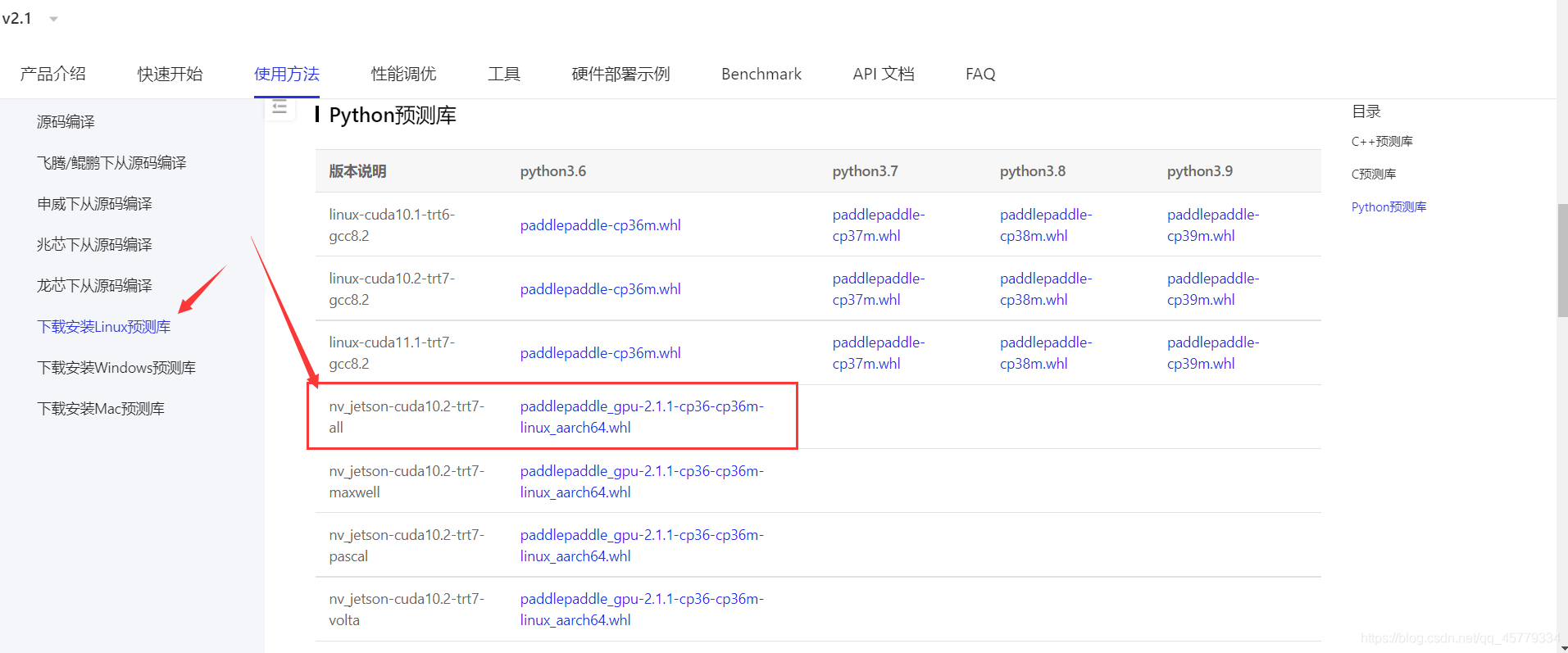Image resolution: width=1568 pixels, height=653 pixels.
Task: Click the python3.7 column header
Action: (866, 171)
